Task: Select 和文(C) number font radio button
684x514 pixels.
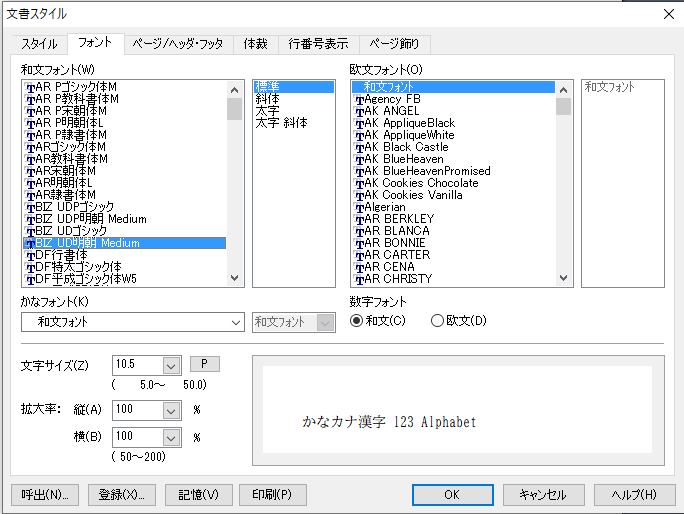Action: pos(357,321)
